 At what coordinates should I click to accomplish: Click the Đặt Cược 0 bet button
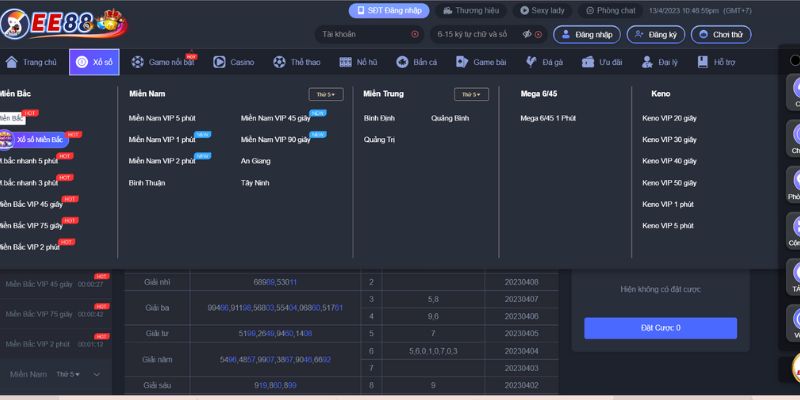pos(660,328)
